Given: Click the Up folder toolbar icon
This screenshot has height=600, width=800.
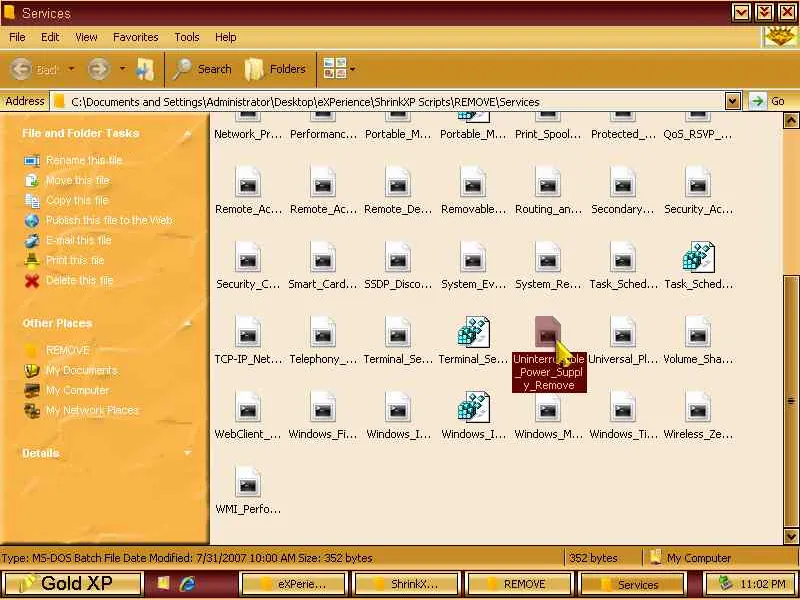Looking at the screenshot, I should 145,69.
